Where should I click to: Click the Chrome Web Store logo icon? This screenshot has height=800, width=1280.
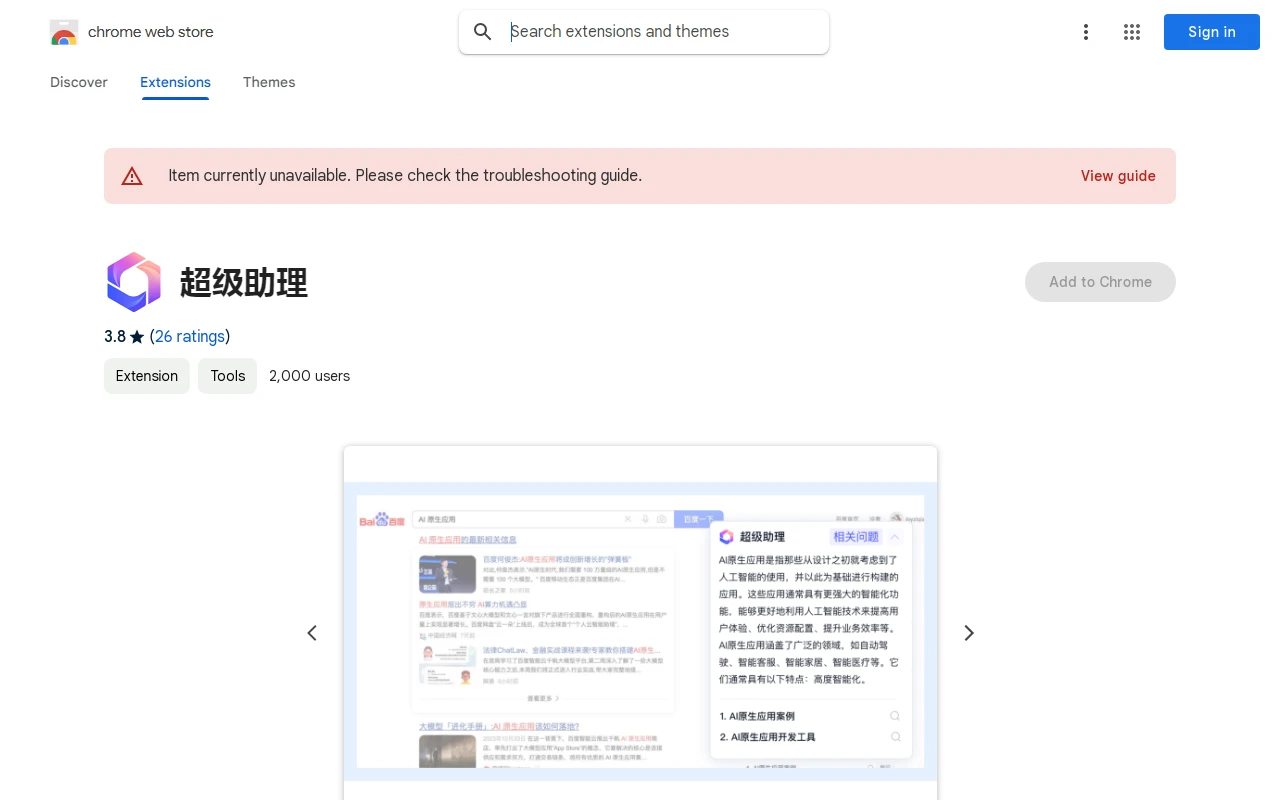[64, 32]
